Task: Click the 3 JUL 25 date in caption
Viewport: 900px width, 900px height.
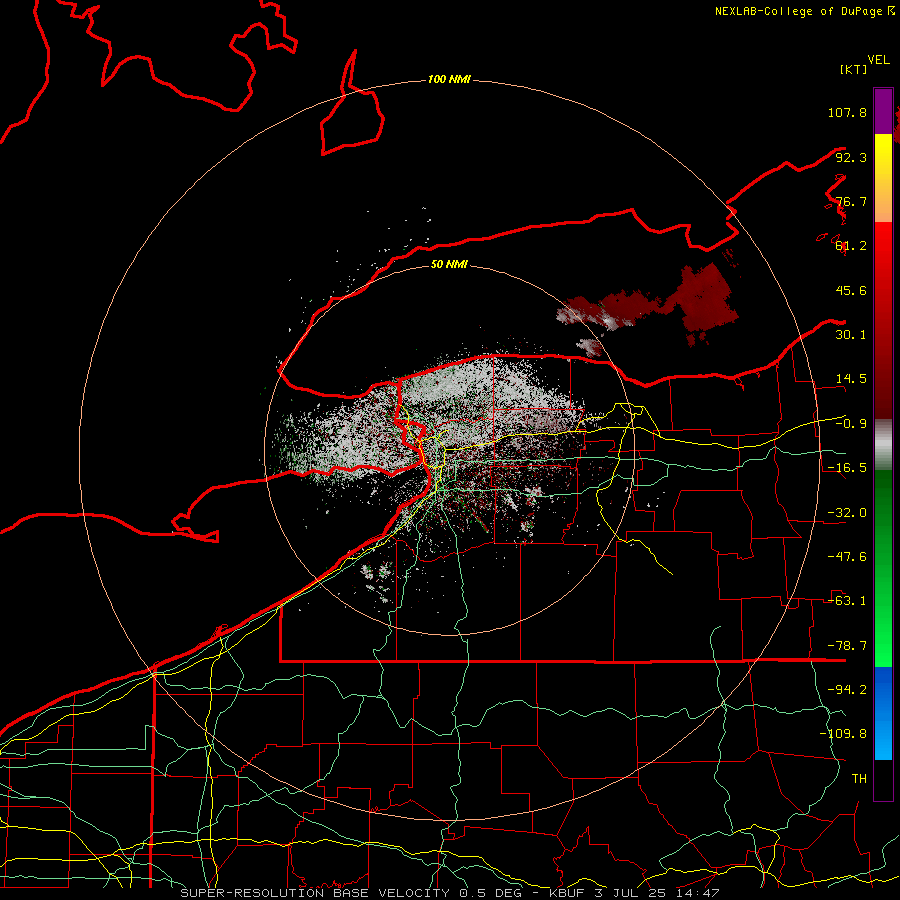Action: (x=630, y=893)
